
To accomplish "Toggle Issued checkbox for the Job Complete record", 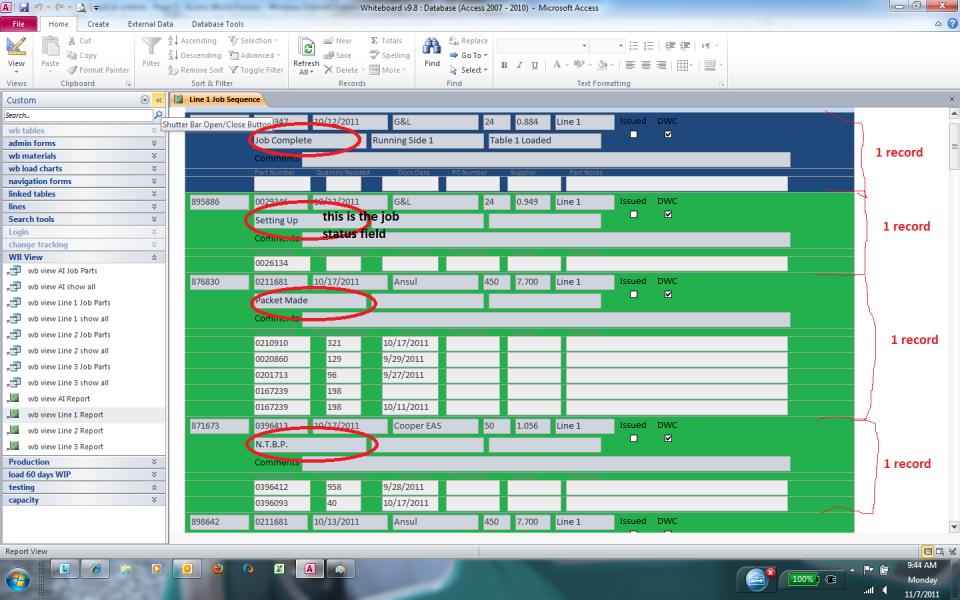I will [x=634, y=134].
